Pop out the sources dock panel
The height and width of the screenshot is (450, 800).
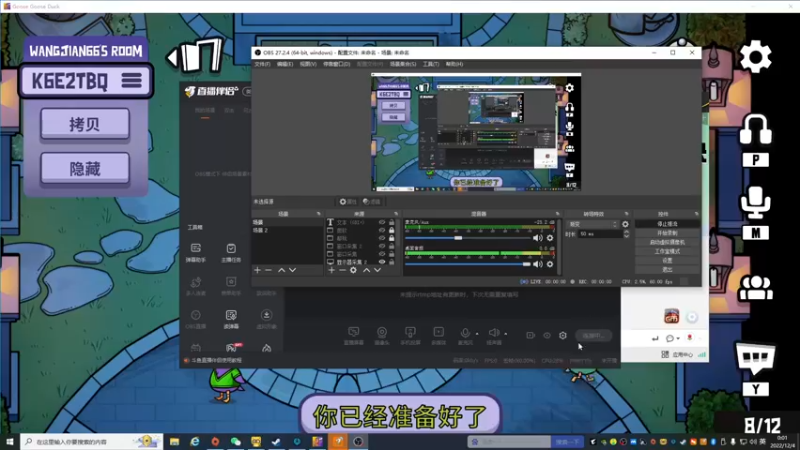pyautogui.click(x=396, y=214)
